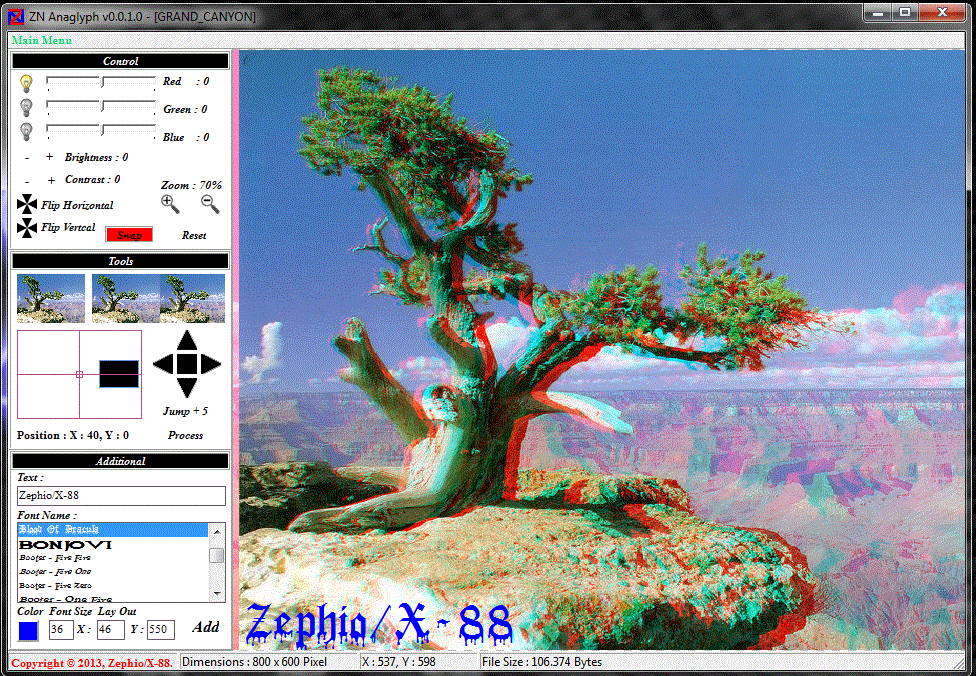
Task: Click the Additional panel header
Action: 120,461
